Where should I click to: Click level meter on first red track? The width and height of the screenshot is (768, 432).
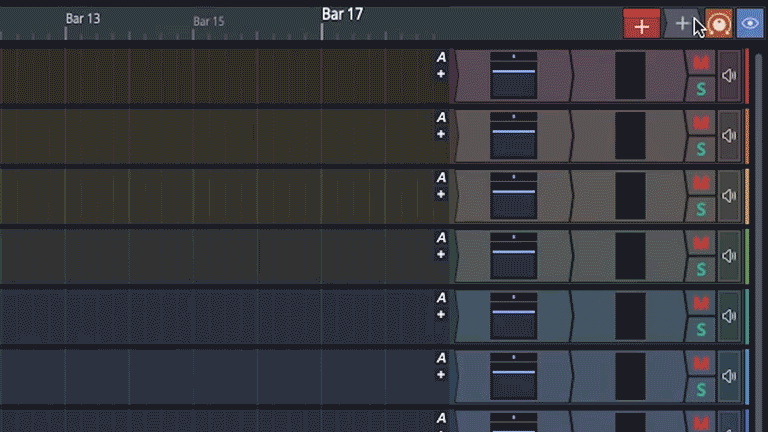tap(630, 76)
